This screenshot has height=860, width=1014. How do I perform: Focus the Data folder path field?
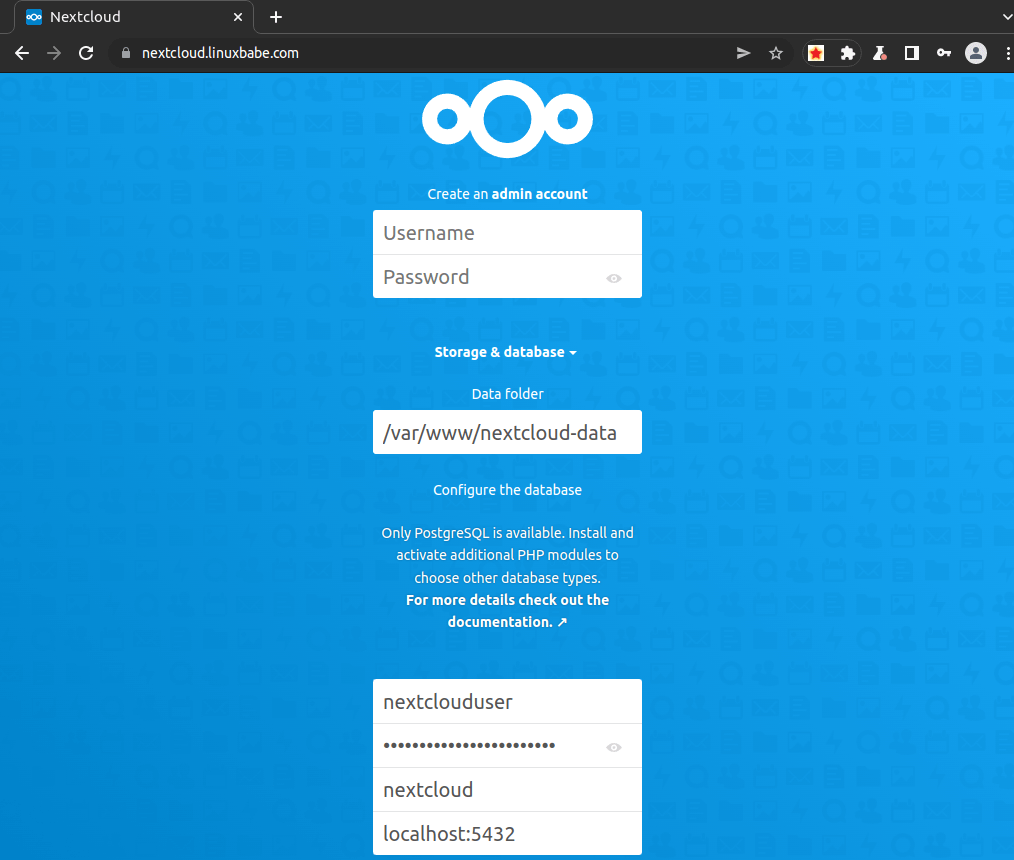[507, 433]
